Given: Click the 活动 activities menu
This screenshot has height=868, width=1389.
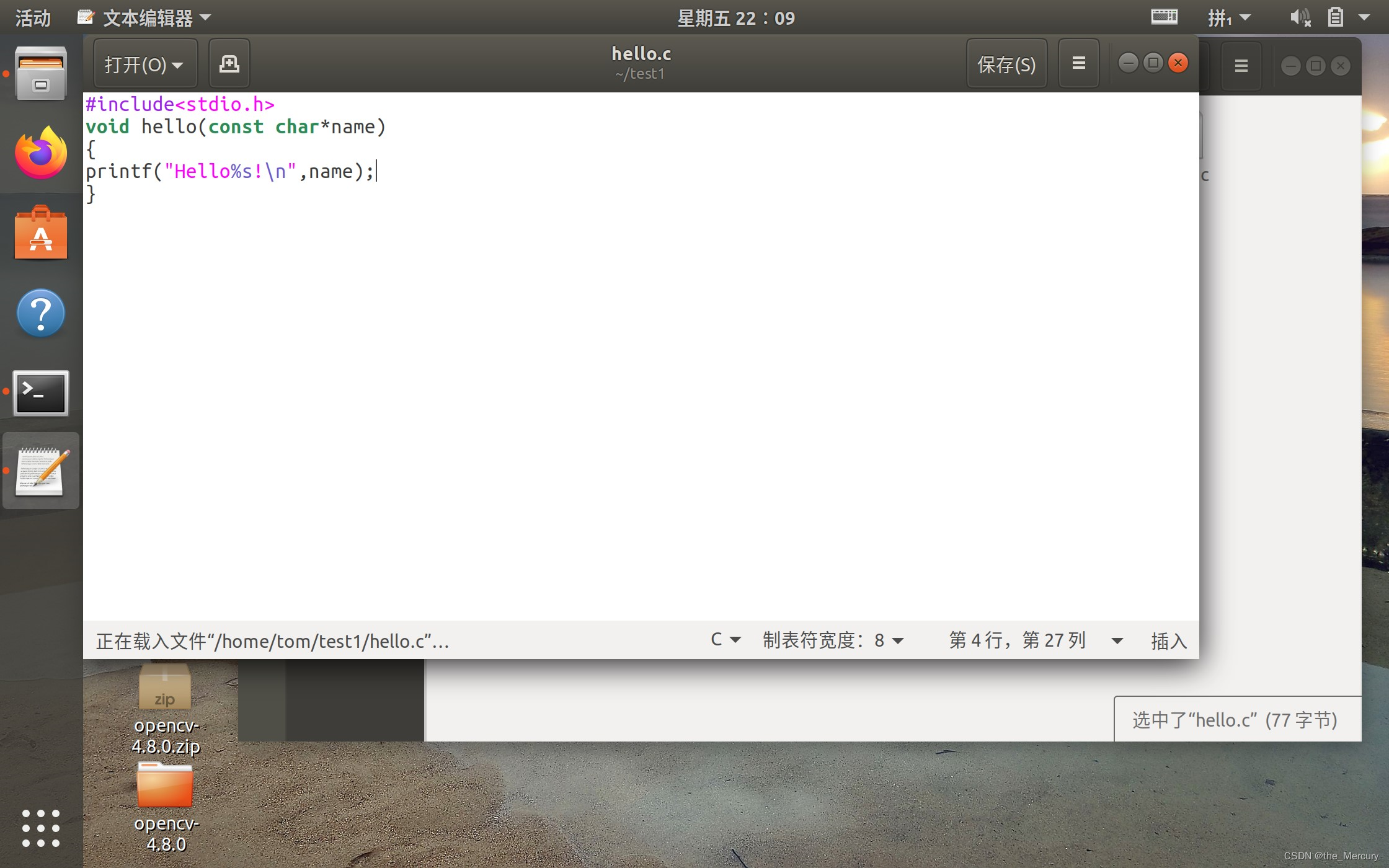Looking at the screenshot, I should [32, 18].
